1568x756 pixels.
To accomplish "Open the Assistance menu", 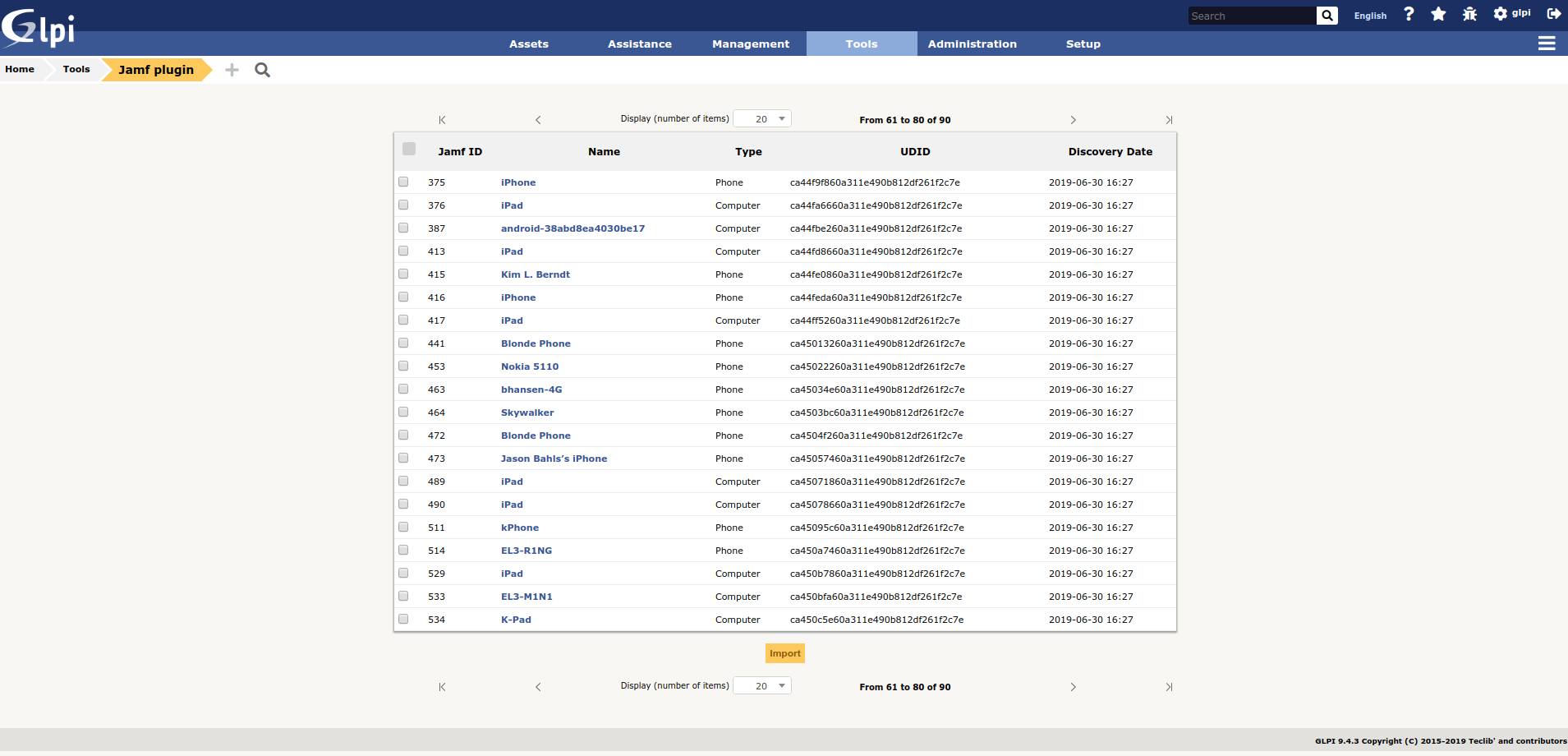I will pyautogui.click(x=640, y=44).
